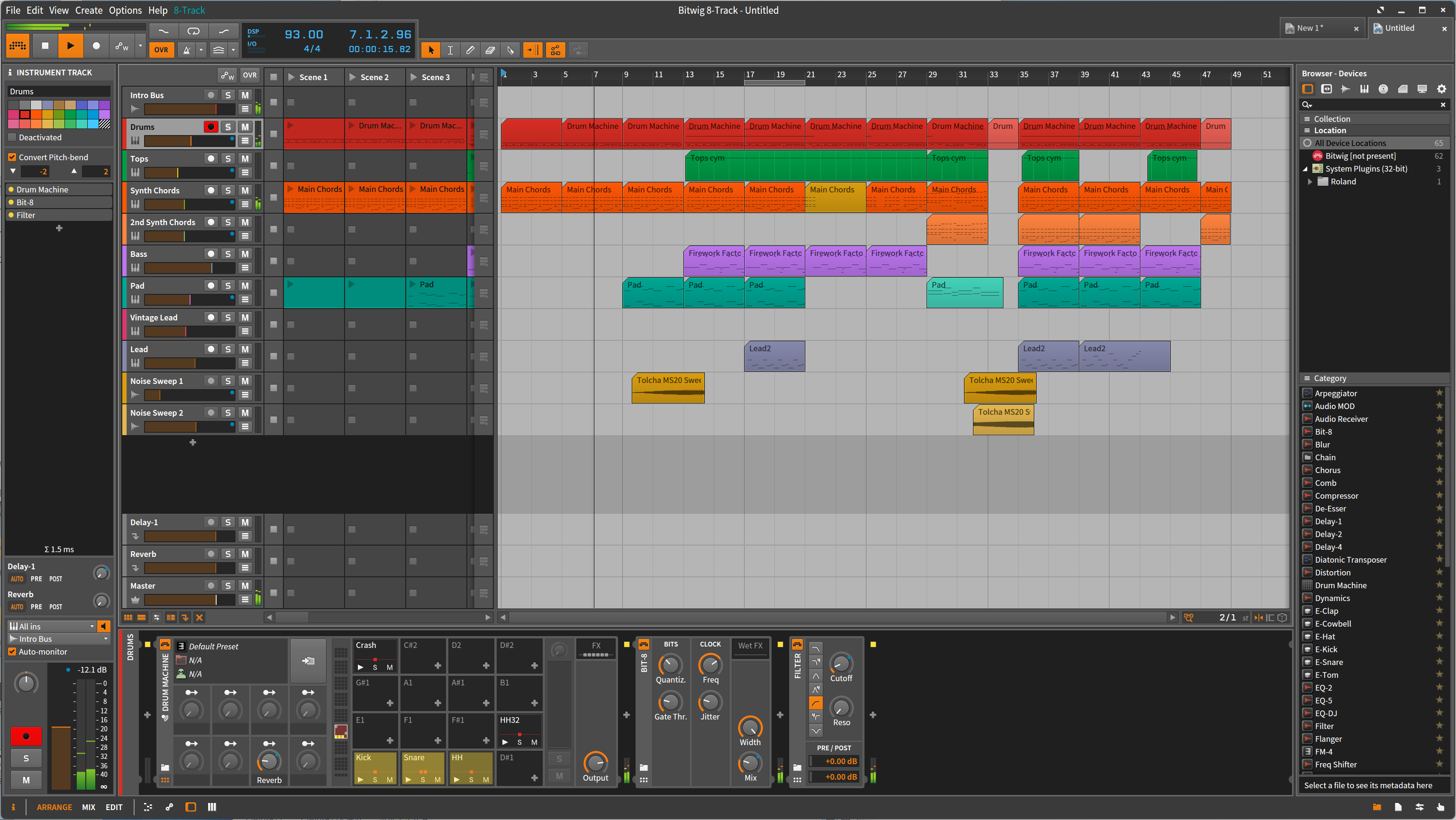Show devices filter in browser
1456x820 pixels.
point(1308,89)
